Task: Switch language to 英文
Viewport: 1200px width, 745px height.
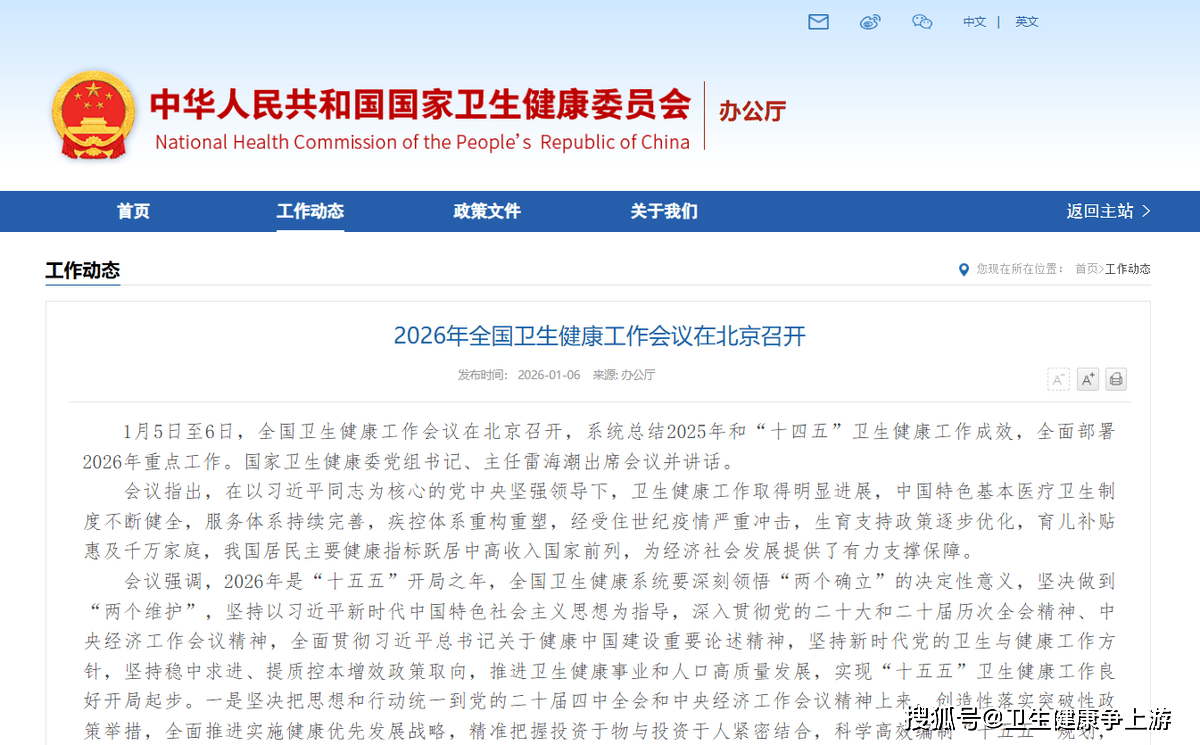Action: [x=1027, y=22]
